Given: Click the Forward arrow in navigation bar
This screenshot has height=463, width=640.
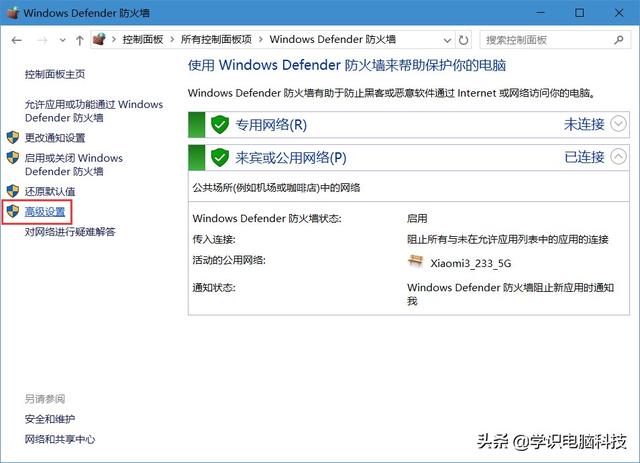Looking at the screenshot, I should [42, 40].
